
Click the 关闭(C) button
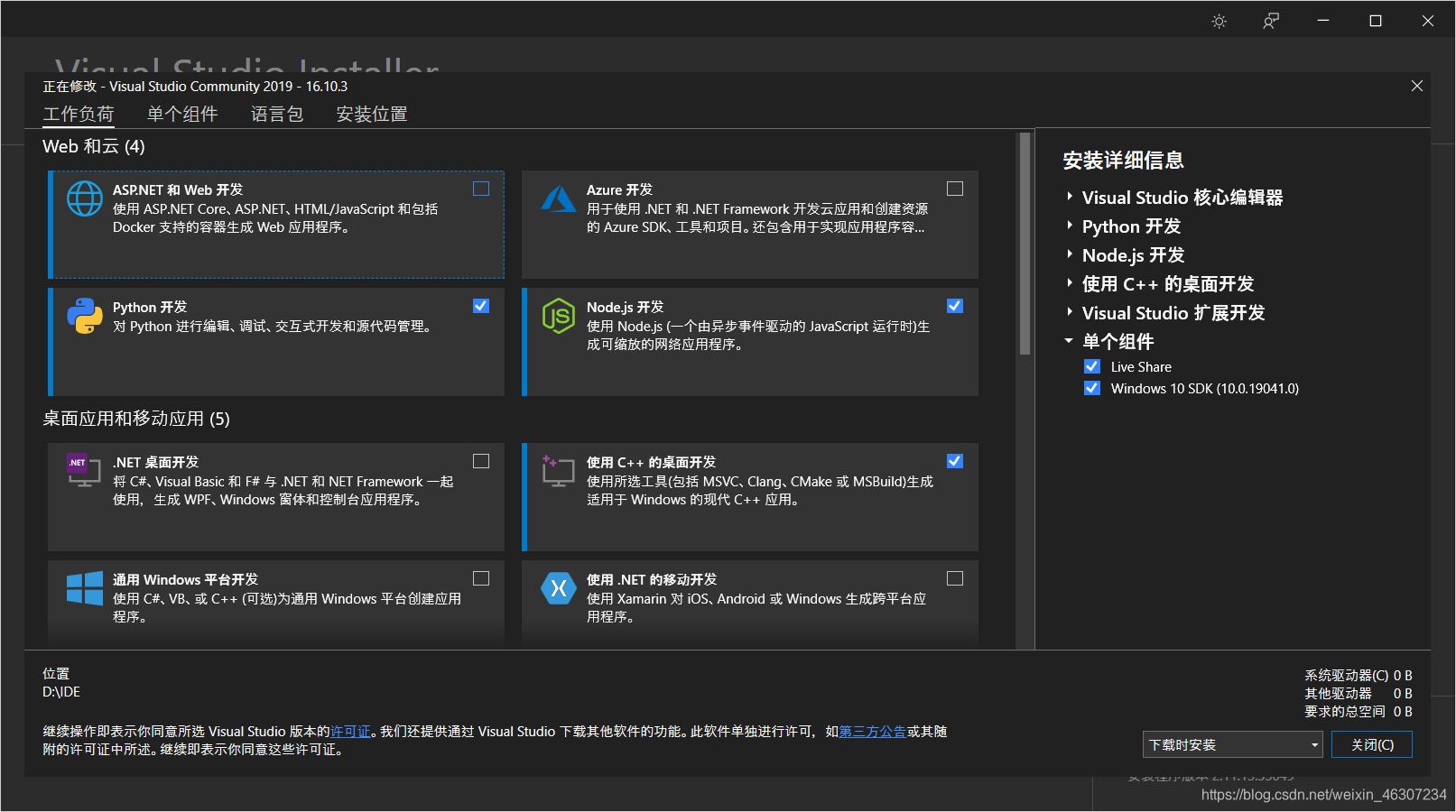pyautogui.click(x=1372, y=744)
